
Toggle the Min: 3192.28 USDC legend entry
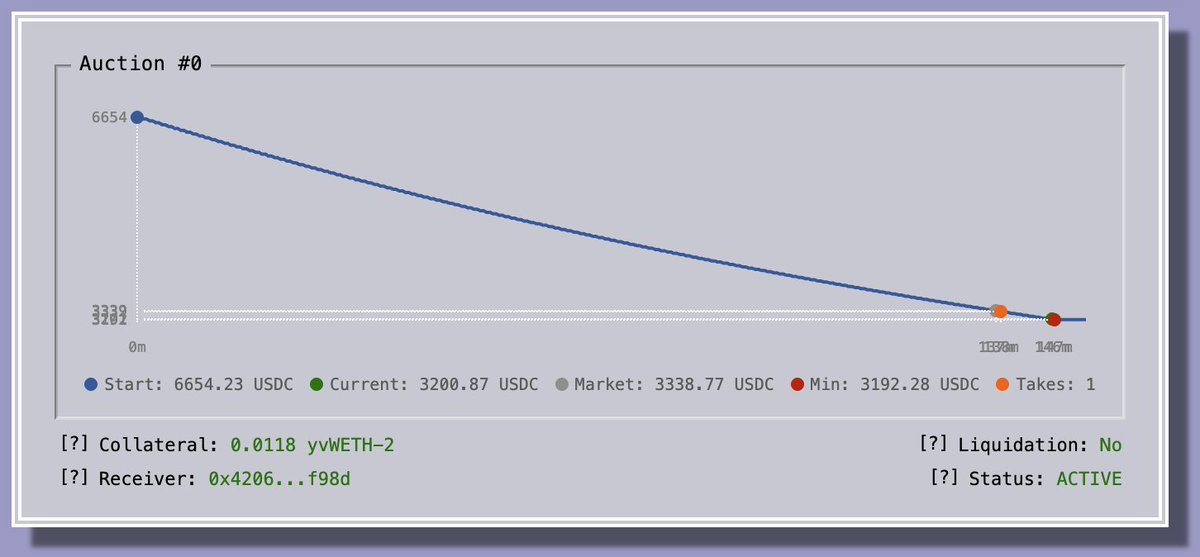pyautogui.click(x=885, y=385)
